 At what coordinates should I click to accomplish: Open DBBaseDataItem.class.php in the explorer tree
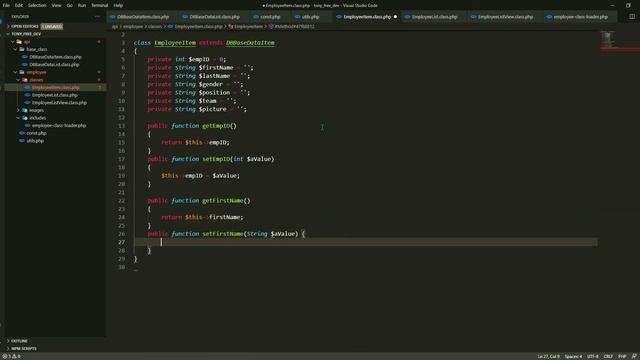pyautogui.click(x=55, y=57)
